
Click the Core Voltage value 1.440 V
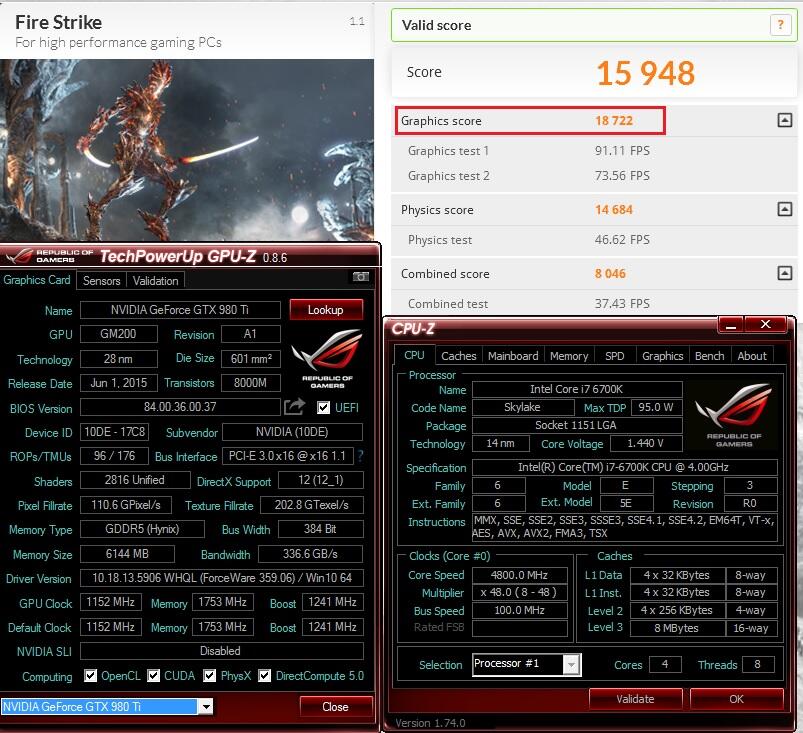pos(646,444)
